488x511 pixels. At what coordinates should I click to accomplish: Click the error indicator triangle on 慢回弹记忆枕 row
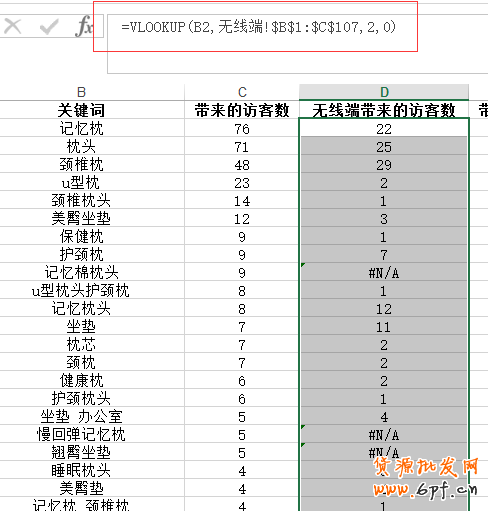[303, 427]
